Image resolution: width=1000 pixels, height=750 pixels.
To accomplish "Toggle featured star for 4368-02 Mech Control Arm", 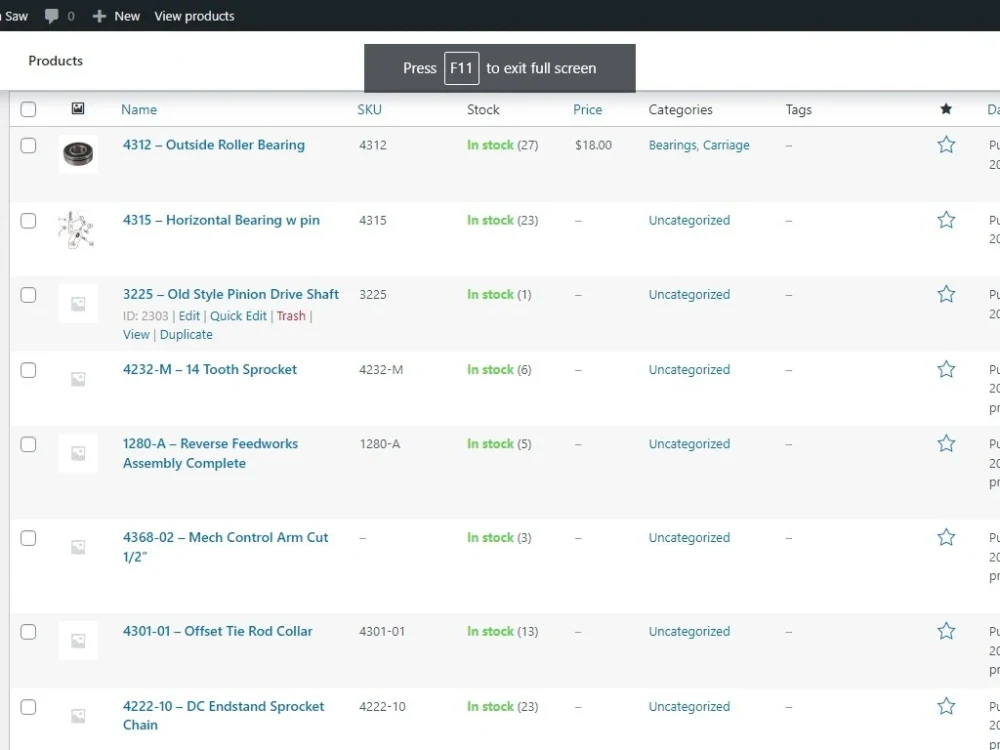I will pos(946,537).
